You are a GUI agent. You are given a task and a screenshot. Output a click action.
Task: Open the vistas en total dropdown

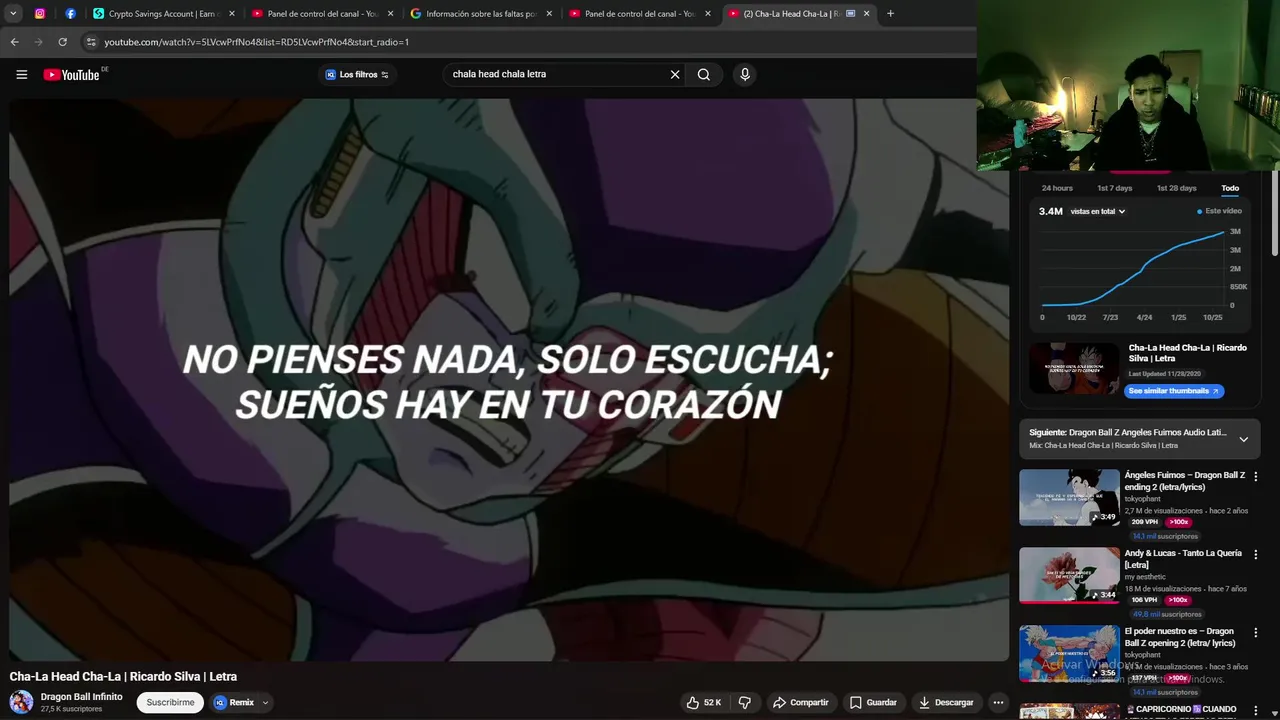pos(1098,211)
